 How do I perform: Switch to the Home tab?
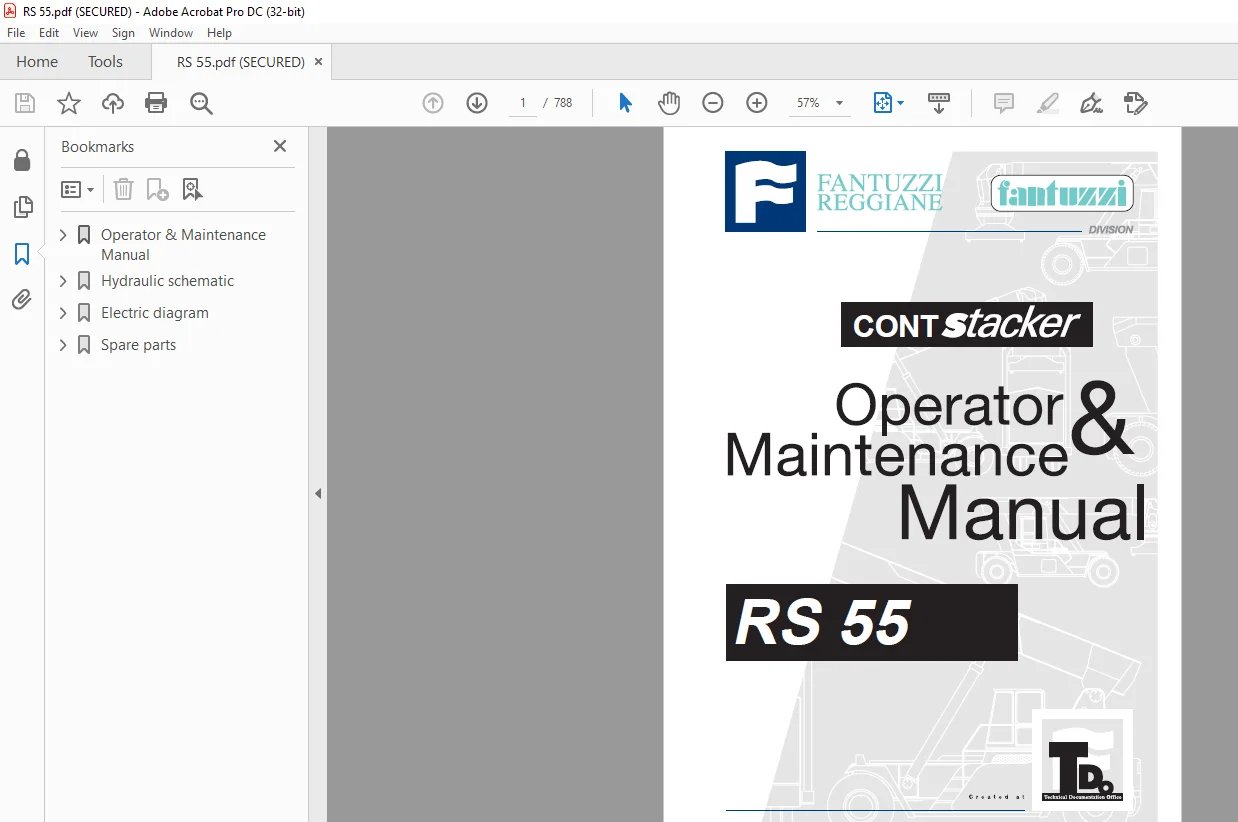pos(37,62)
